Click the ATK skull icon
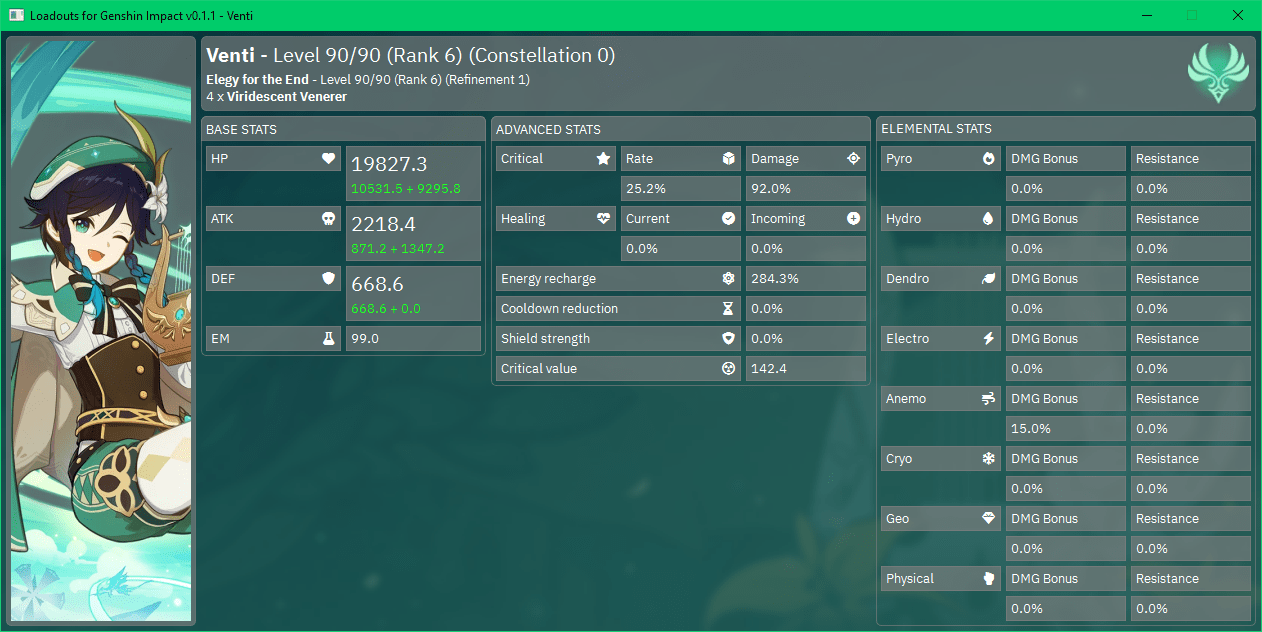1262x632 pixels. [328, 219]
